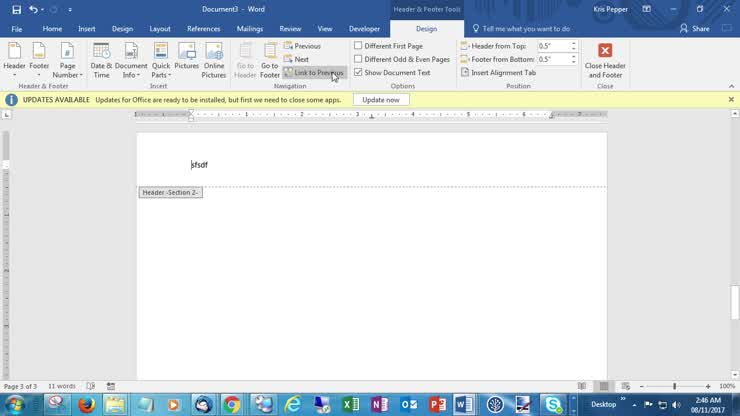The image size is (740, 416).
Task: Undo the last action
Action: click(33, 9)
